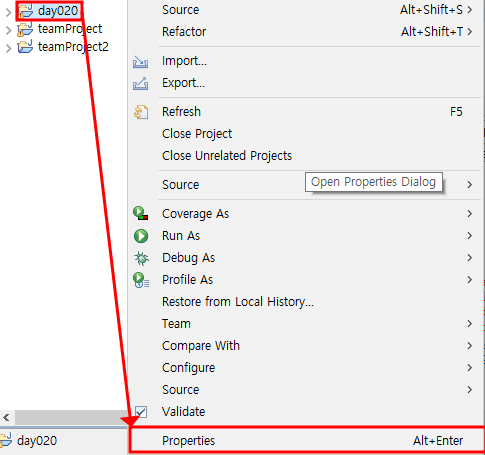Expand the teamProject2 tree node
Viewport: 485px width, 455px height.
[x=8, y=49]
